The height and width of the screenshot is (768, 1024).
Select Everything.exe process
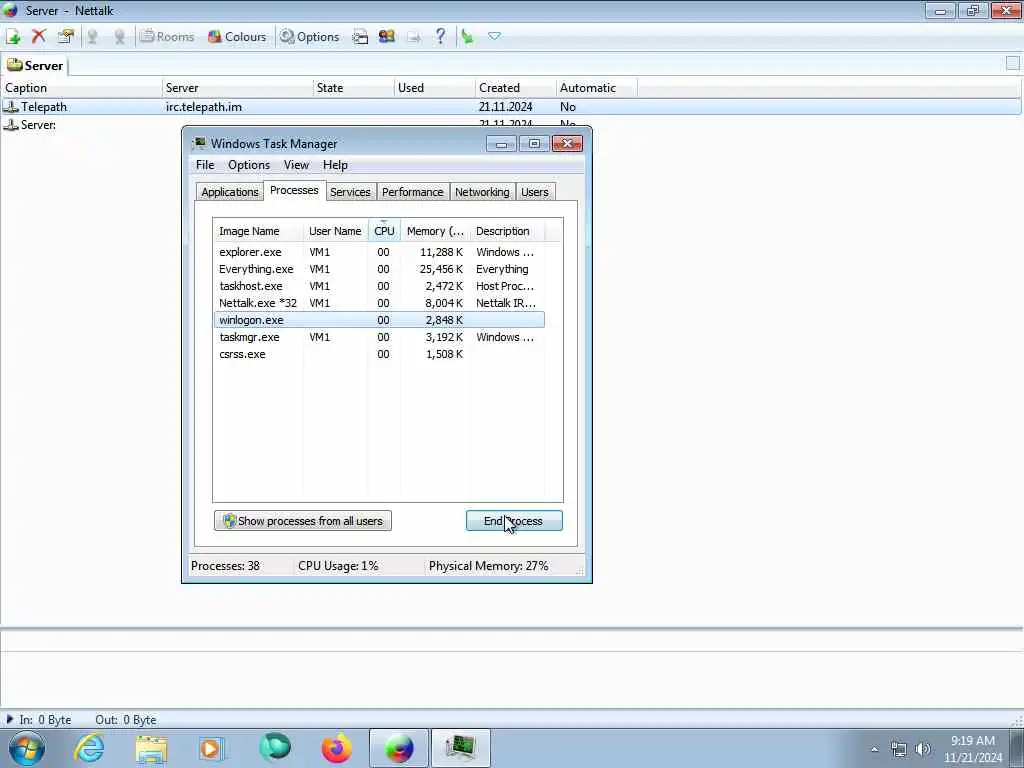[x=379, y=269]
